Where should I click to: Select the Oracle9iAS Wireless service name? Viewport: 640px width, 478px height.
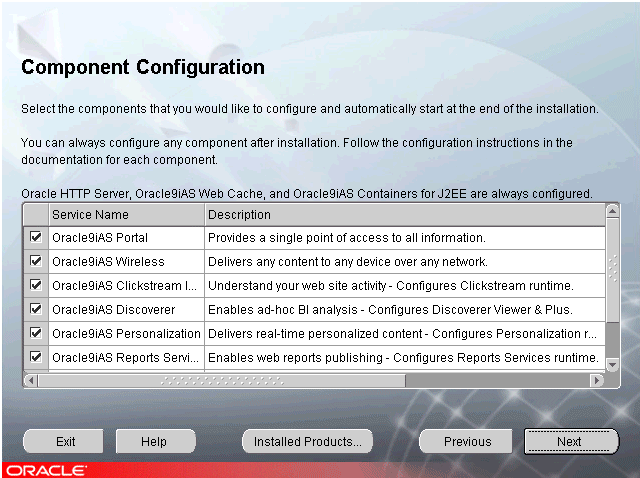pos(127,262)
